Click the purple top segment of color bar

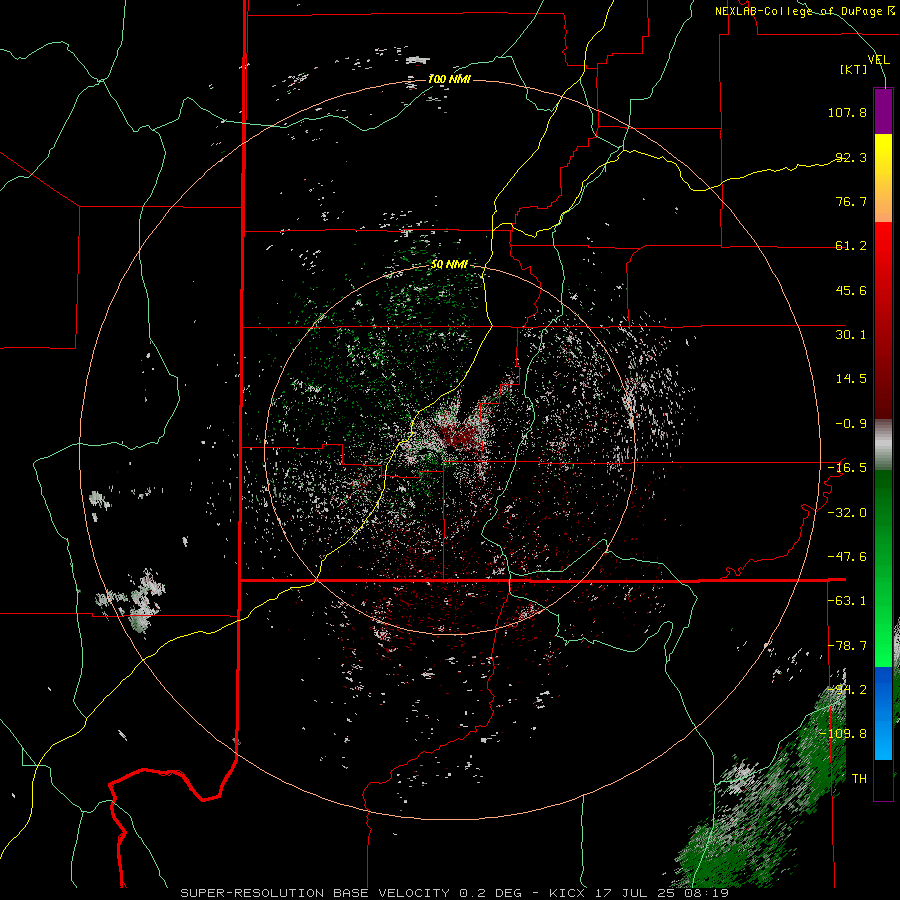pos(883,111)
